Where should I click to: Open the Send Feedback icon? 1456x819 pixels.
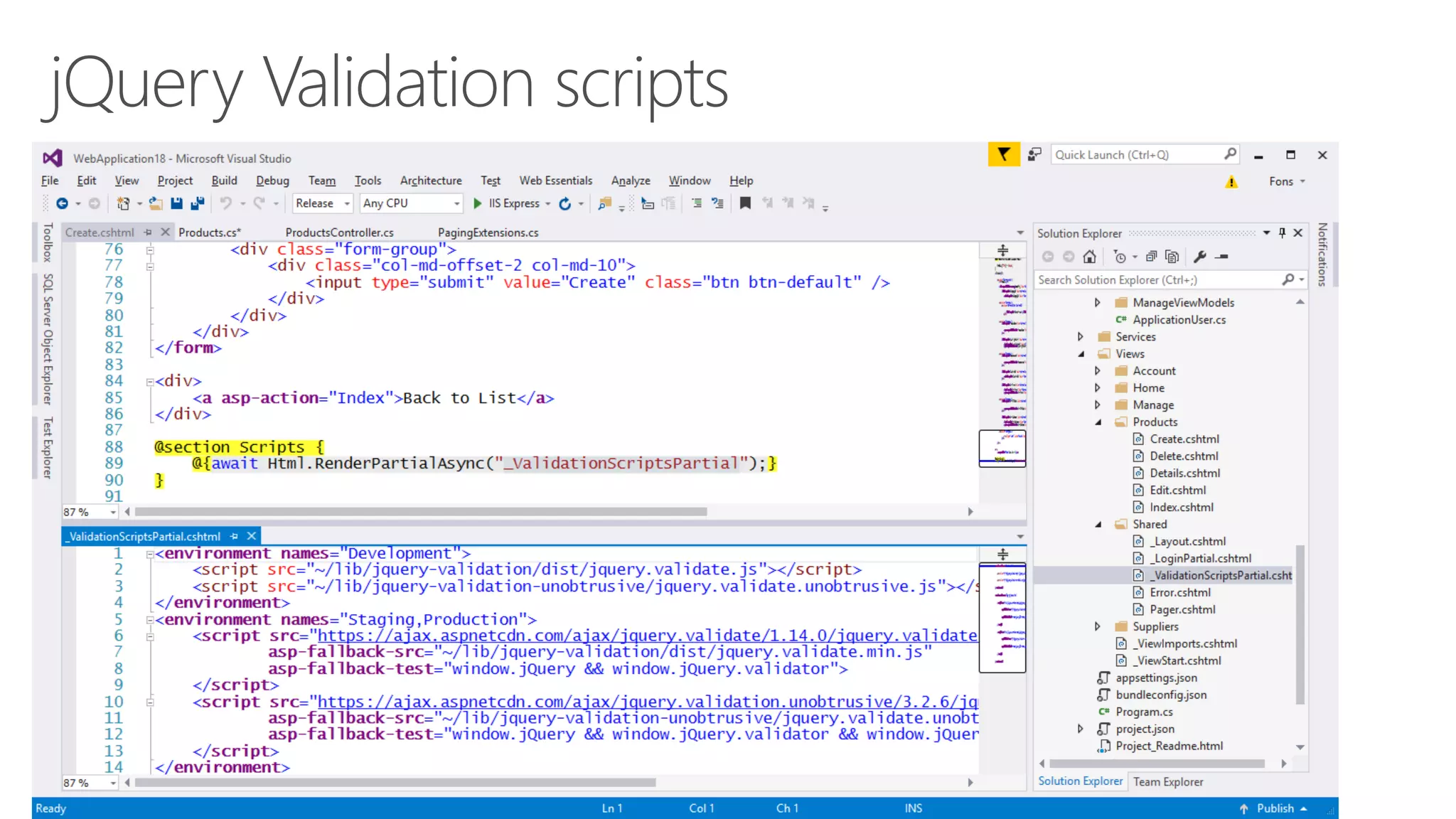point(1035,154)
